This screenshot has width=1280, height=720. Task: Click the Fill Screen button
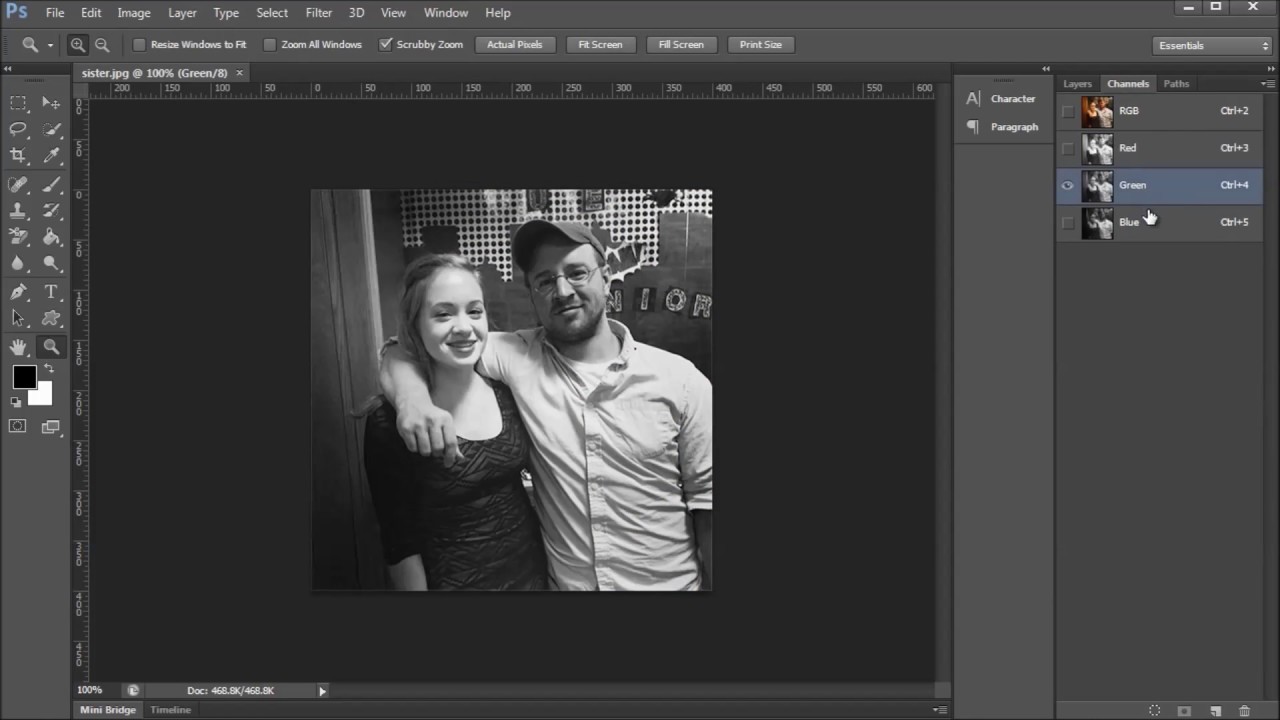[x=681, y=45]
